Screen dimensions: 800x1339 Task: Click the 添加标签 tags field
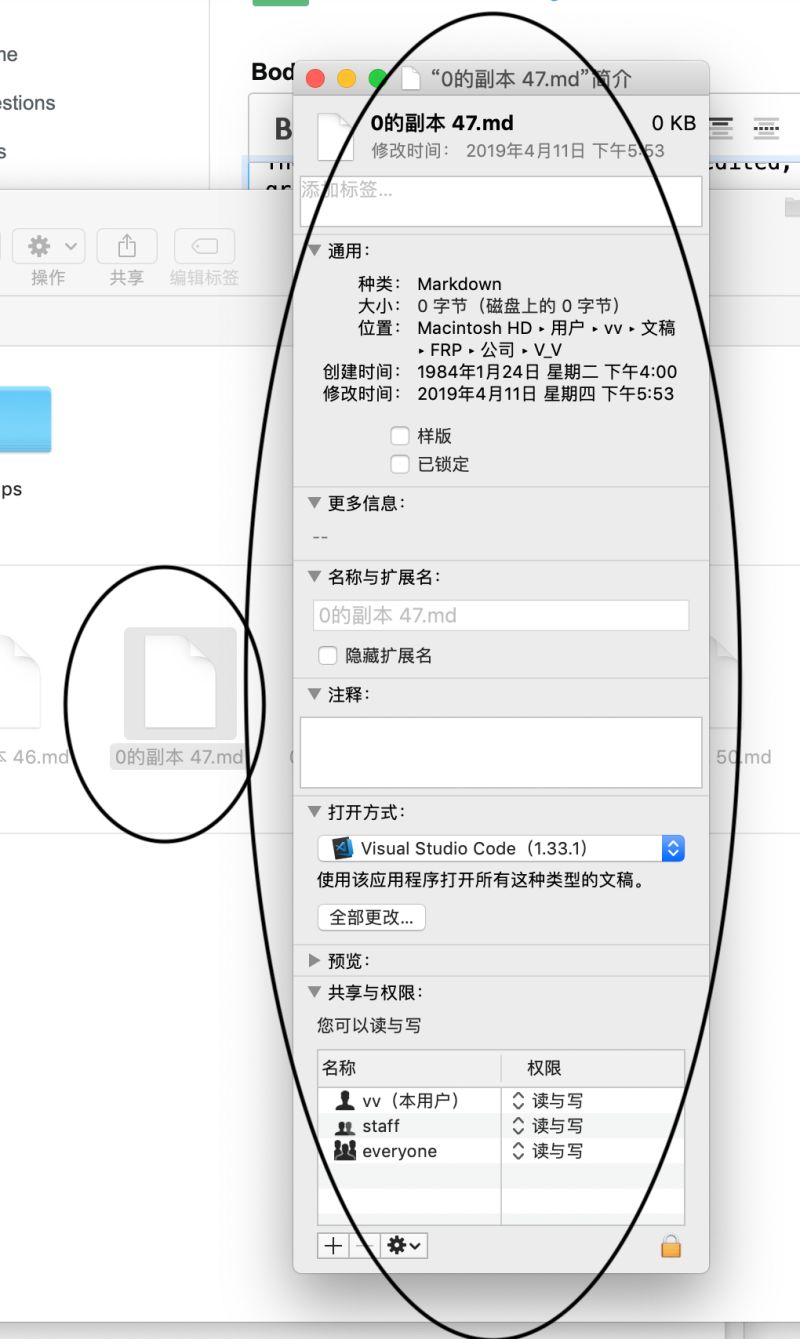click(501, 202)
